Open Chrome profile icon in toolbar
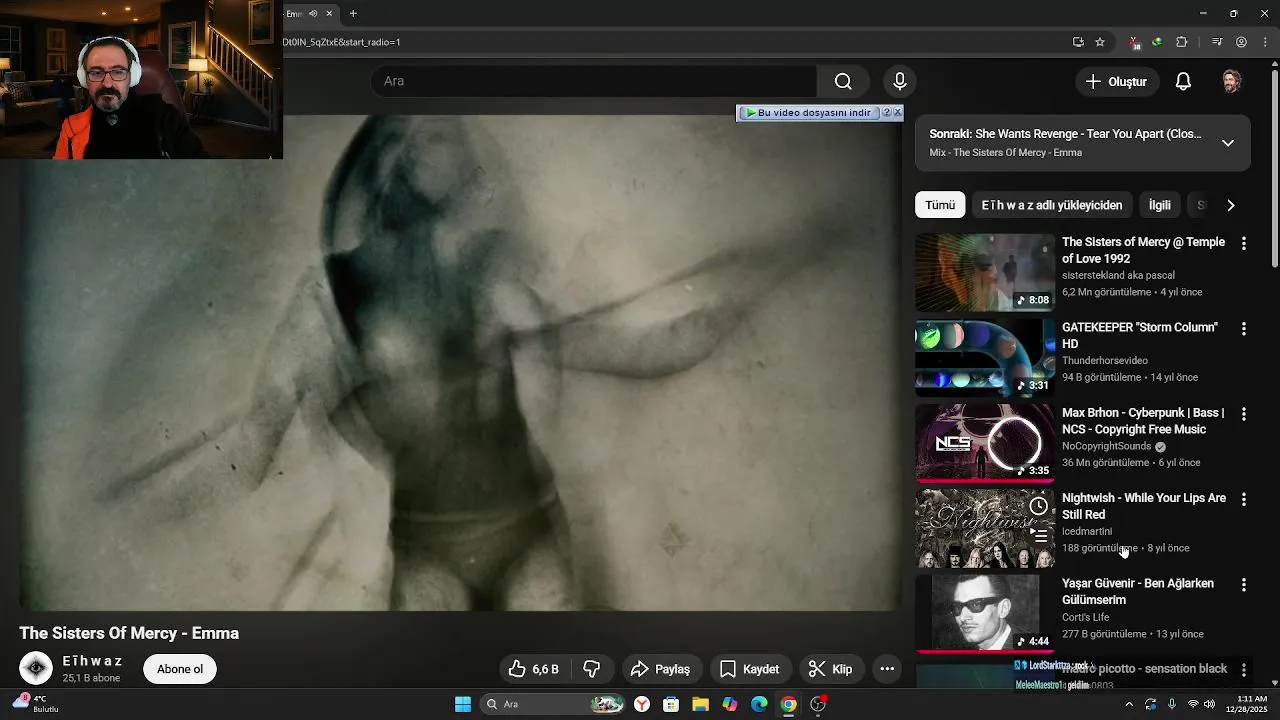This screenshot has width=1280, height=720. [1242, 42]
